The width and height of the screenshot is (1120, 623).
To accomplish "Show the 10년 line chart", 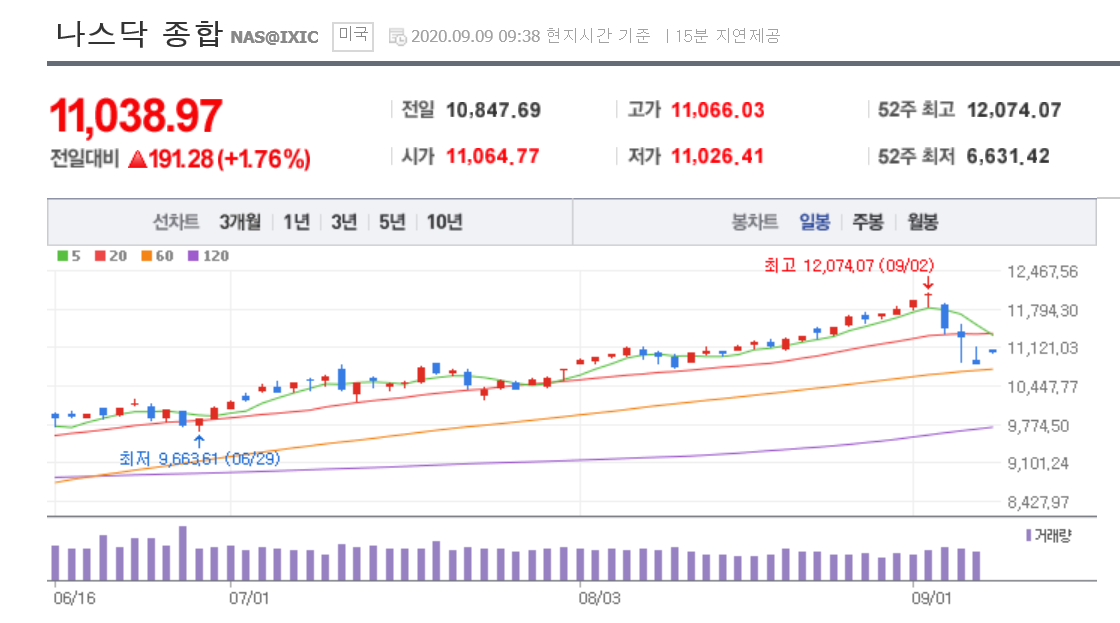I will [444, 222].
